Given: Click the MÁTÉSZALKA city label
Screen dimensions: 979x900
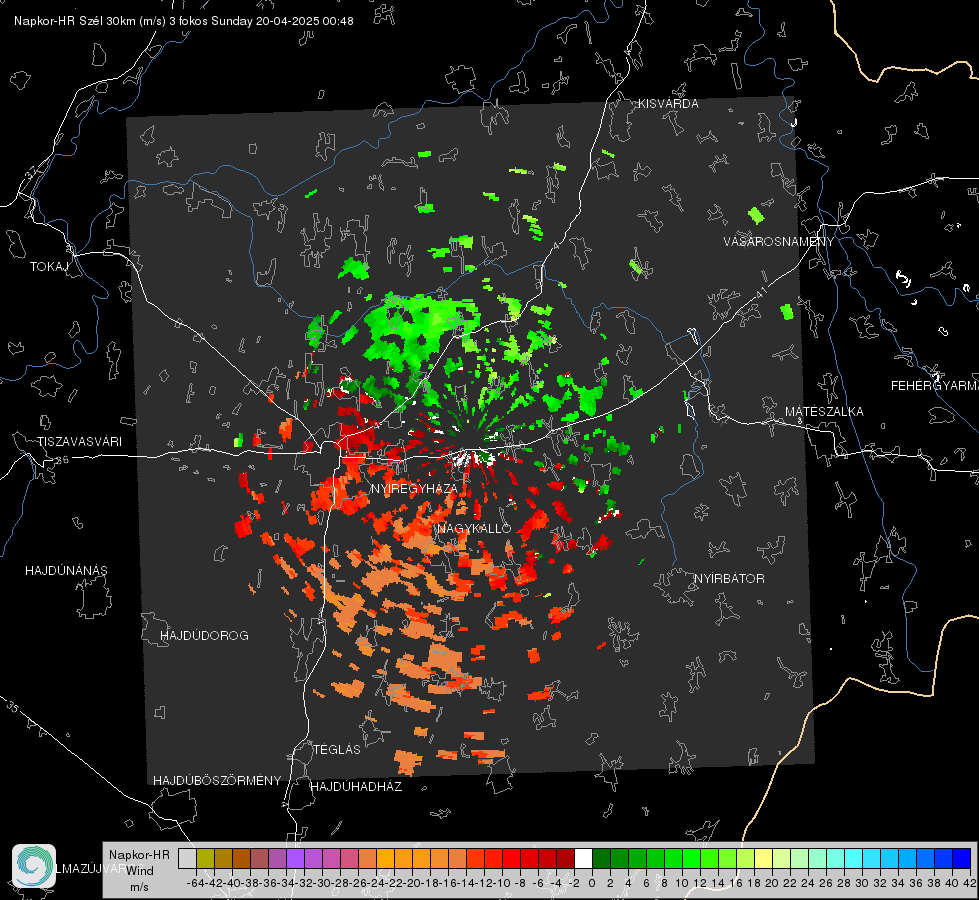Looking at the screenshot, I should [x=824, y=412].
